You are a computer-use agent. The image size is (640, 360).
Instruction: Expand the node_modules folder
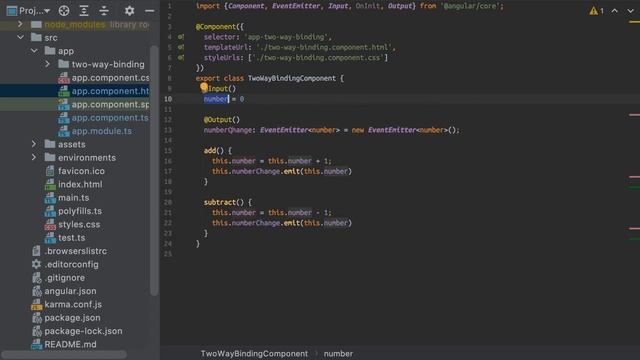20,24
